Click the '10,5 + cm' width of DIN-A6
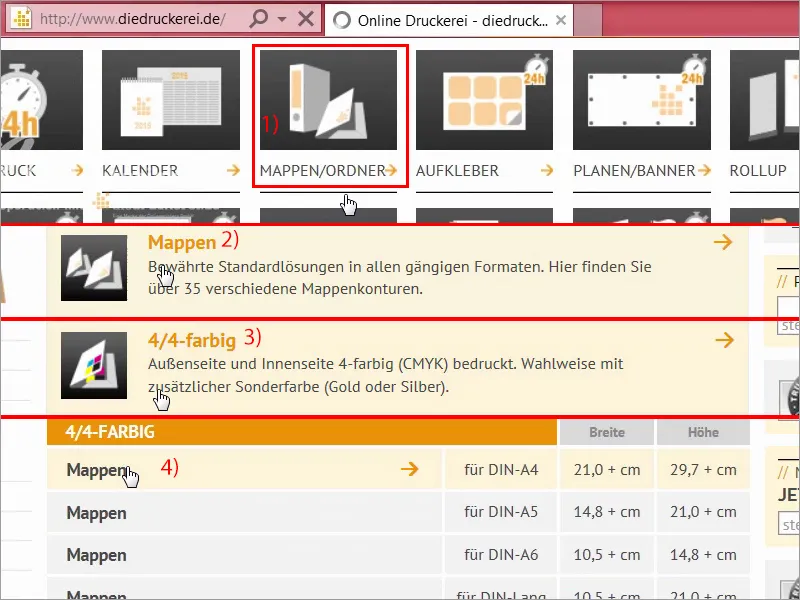The width and height of the screenshot is (800, 600). click(x=607, y=555)
